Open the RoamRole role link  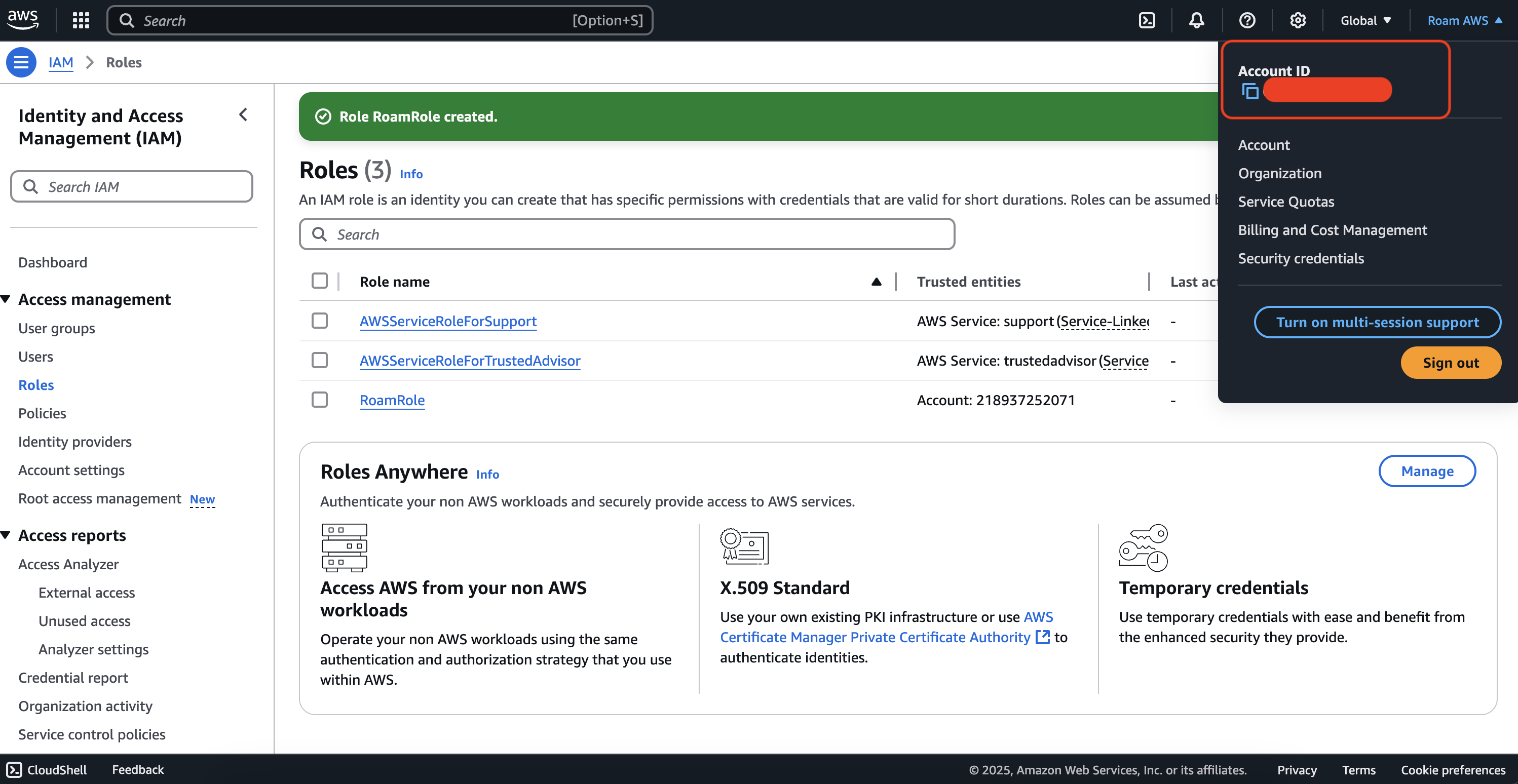[x=392, y=400]
